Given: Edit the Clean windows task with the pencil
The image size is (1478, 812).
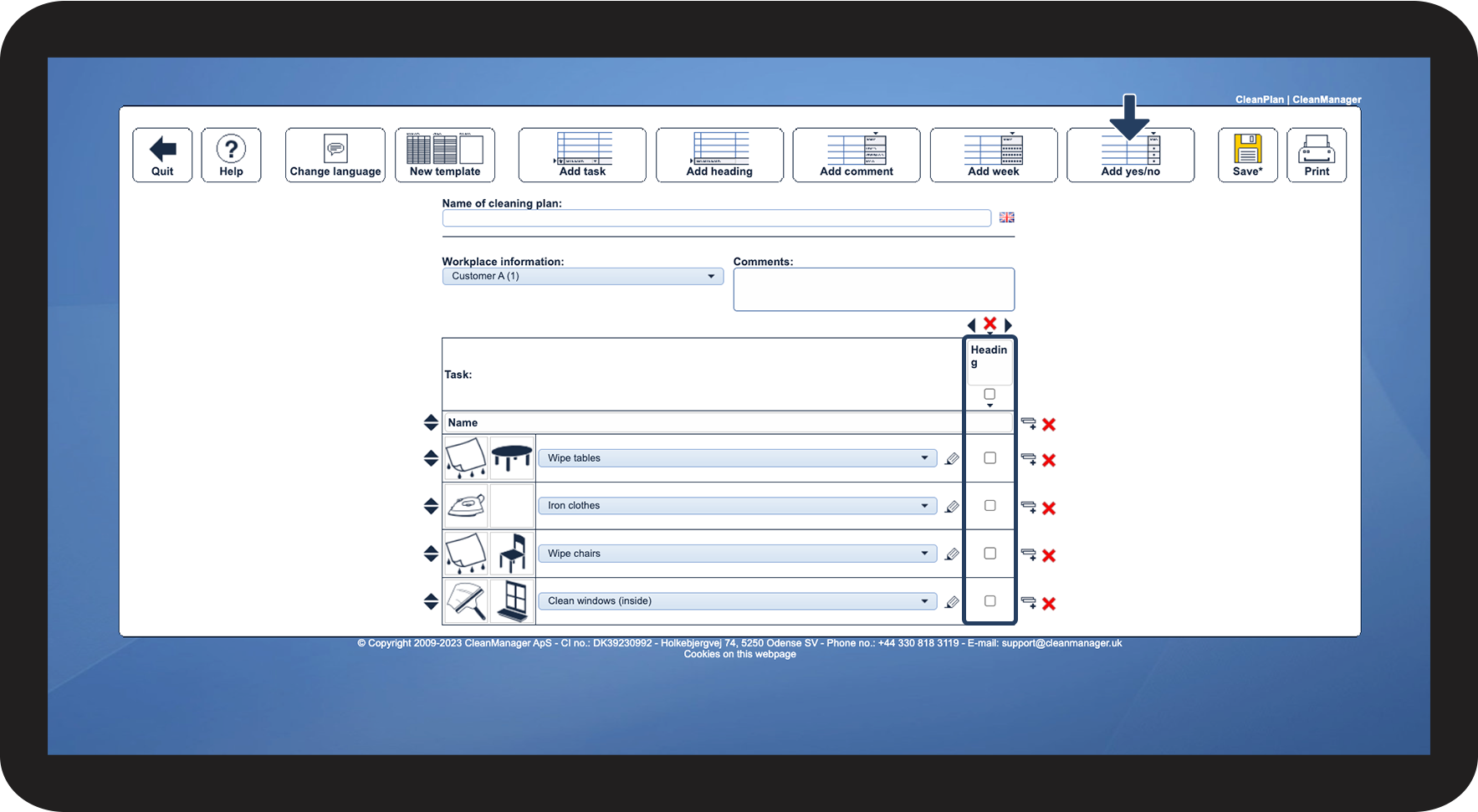Looking at the screenshot, I should [952, 601].
